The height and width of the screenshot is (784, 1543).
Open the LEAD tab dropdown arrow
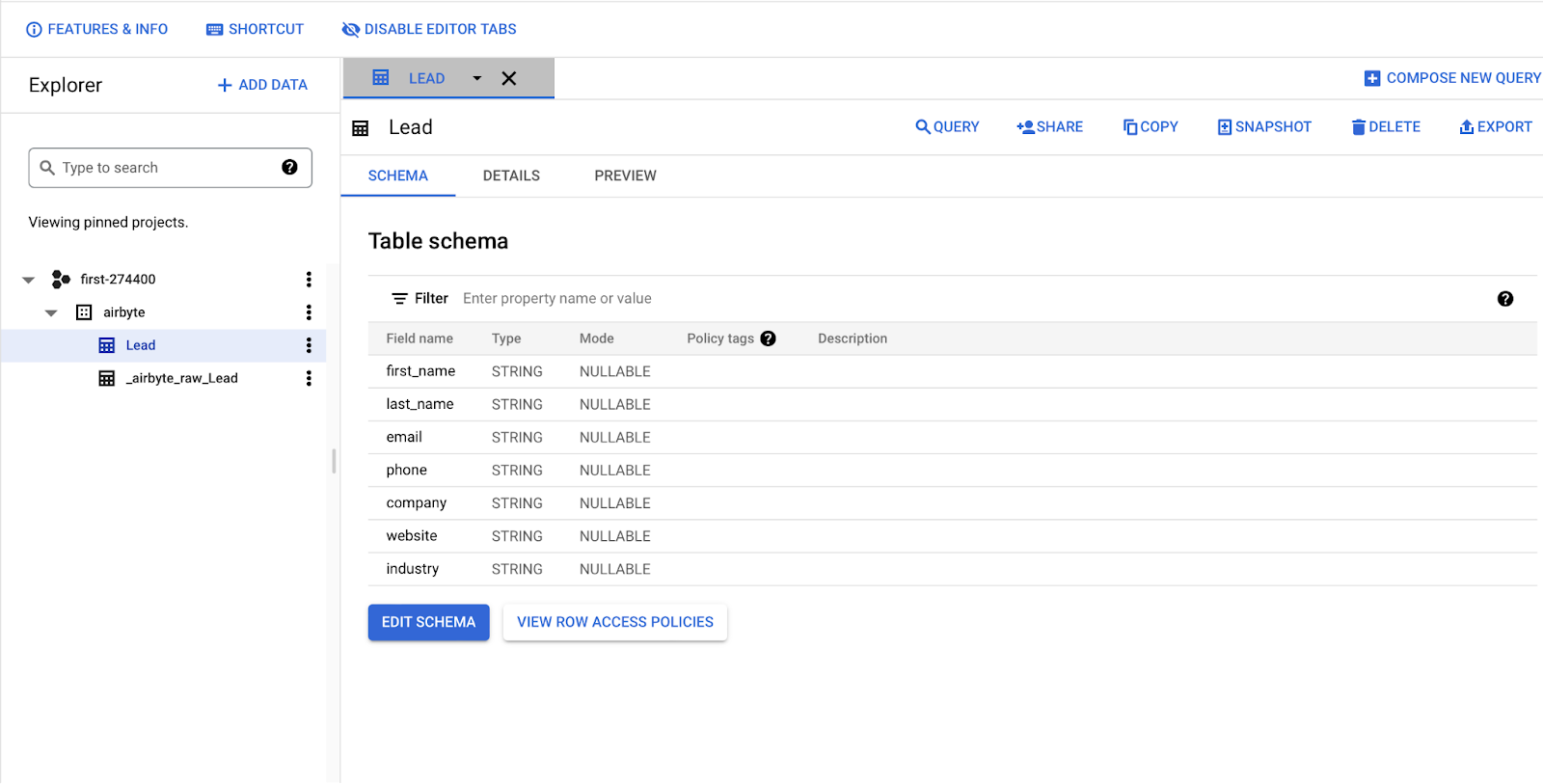tap(476, 78)
